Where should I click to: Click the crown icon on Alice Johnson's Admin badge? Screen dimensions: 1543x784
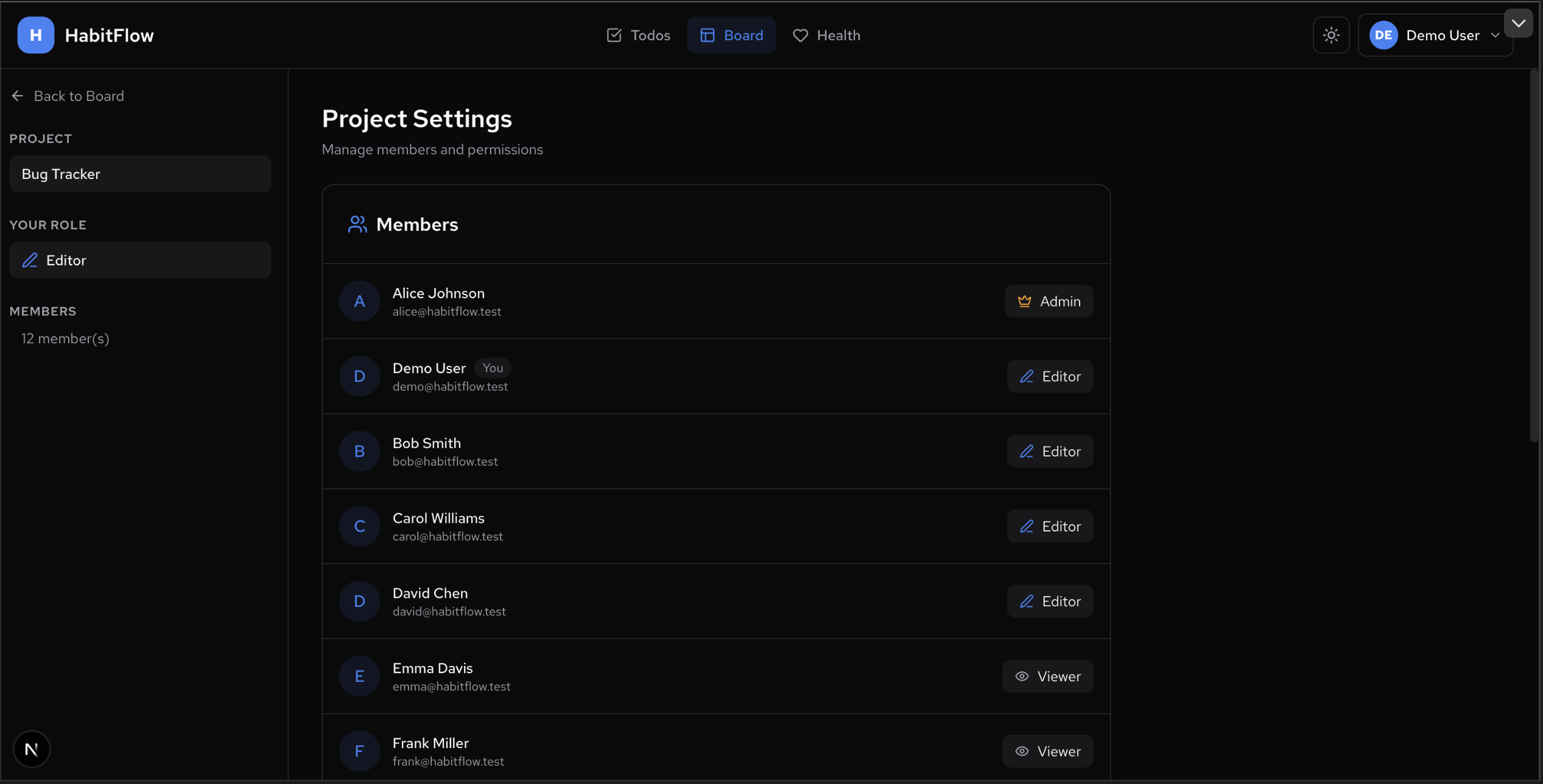(1024, 301)
